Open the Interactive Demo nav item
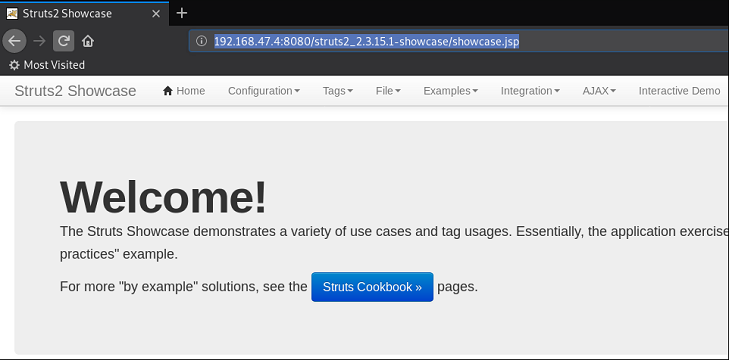The width and height of the screenshot is (729, 360). point(679,91)
